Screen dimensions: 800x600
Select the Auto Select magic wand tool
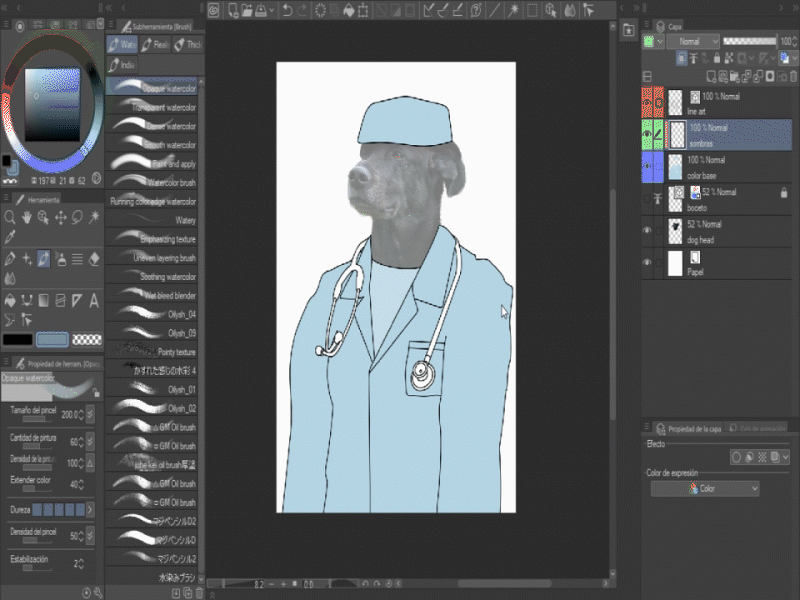94,218
